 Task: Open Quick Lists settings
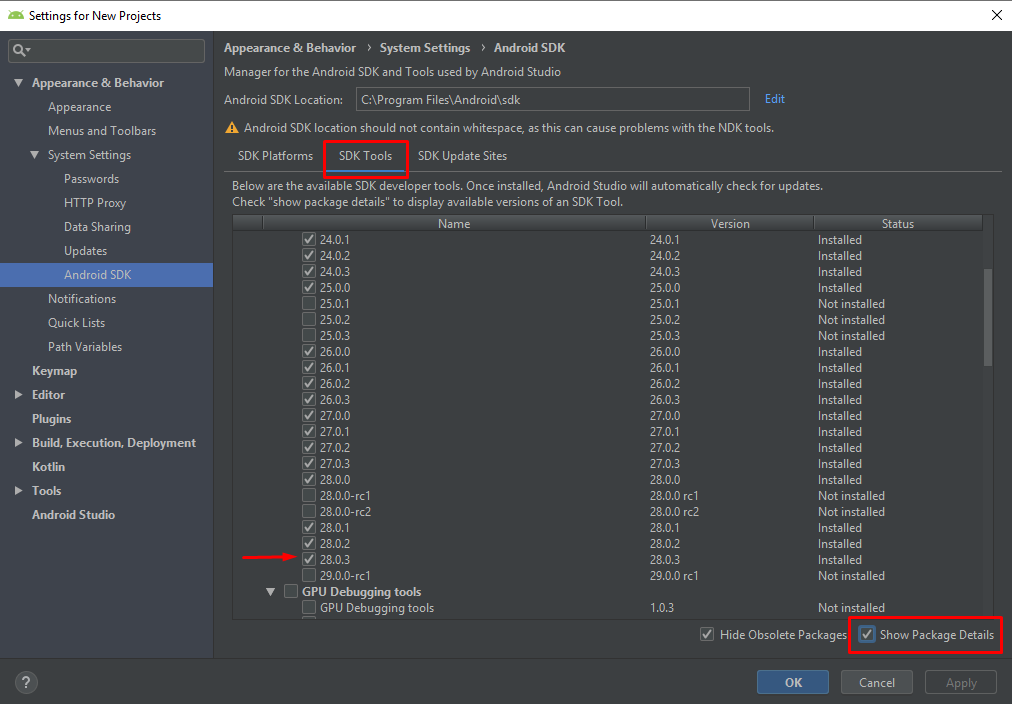(76, 323)
